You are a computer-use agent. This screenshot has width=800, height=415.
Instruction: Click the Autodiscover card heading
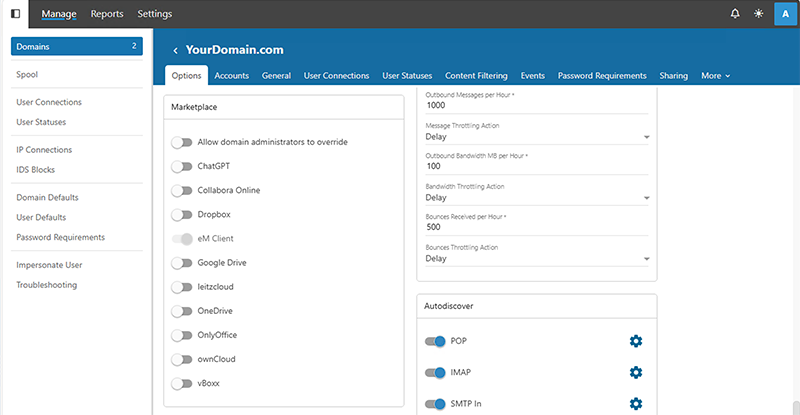(448, 306)
